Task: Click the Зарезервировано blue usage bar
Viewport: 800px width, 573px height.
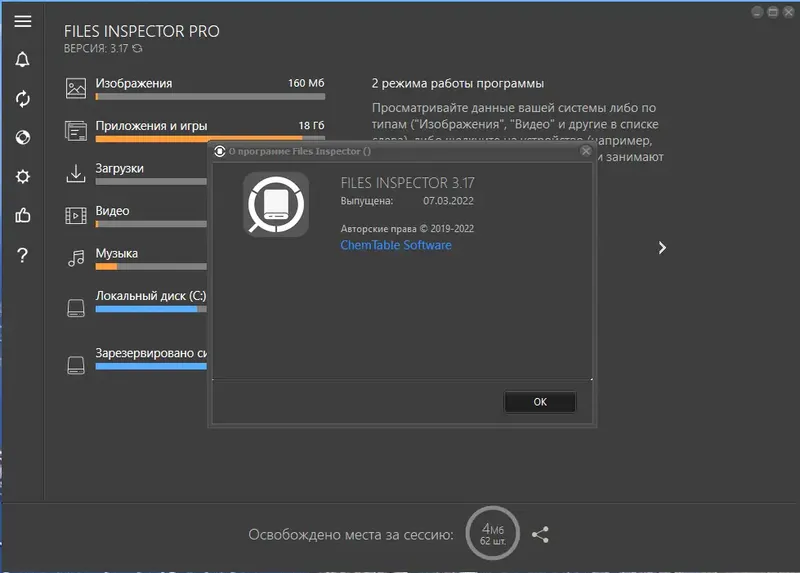Action: coord(151,366)
